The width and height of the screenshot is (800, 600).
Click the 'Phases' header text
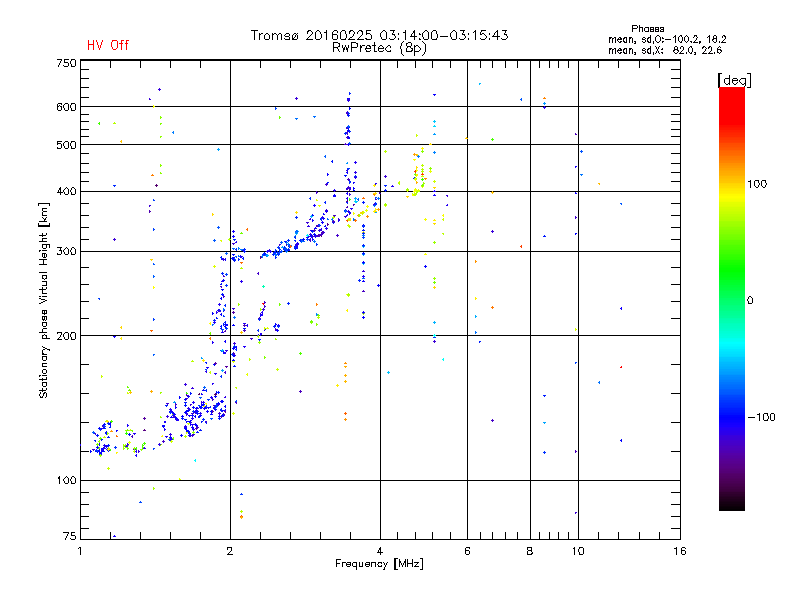click(x=647, y=29)
